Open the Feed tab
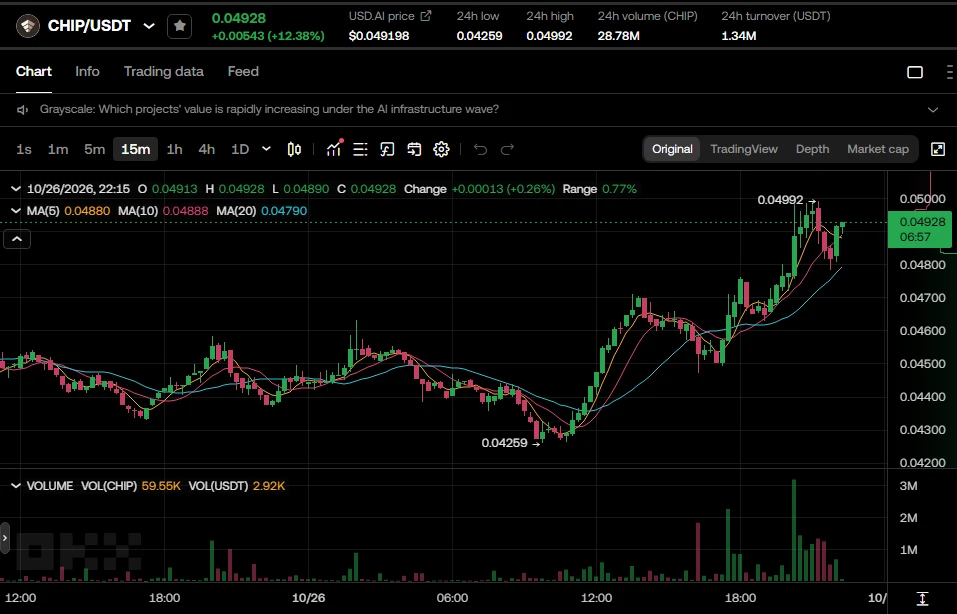The width and height of the screenshot is (957, 614). click(243, 71)
